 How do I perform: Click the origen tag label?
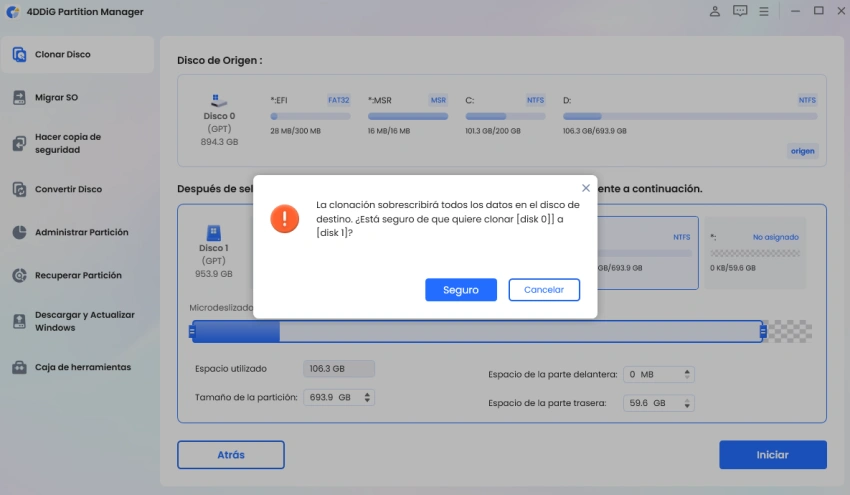click(x=802, y=151)
